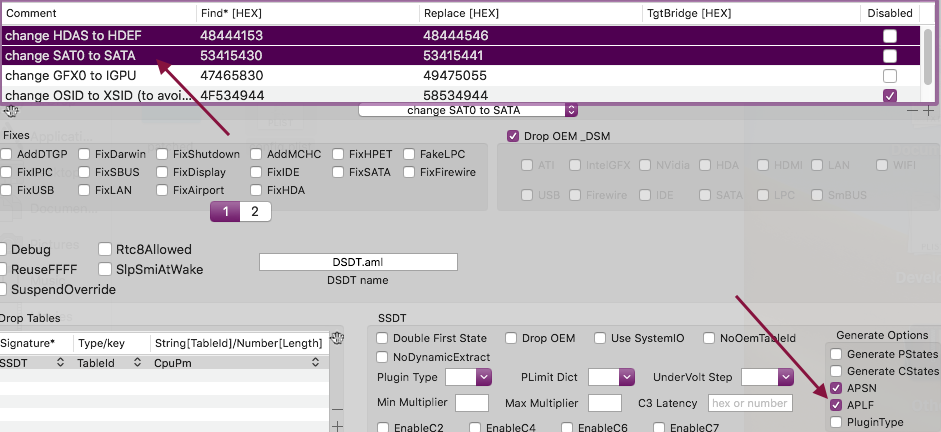Enable FixUSB fix
941x432 pixels.
6,190
